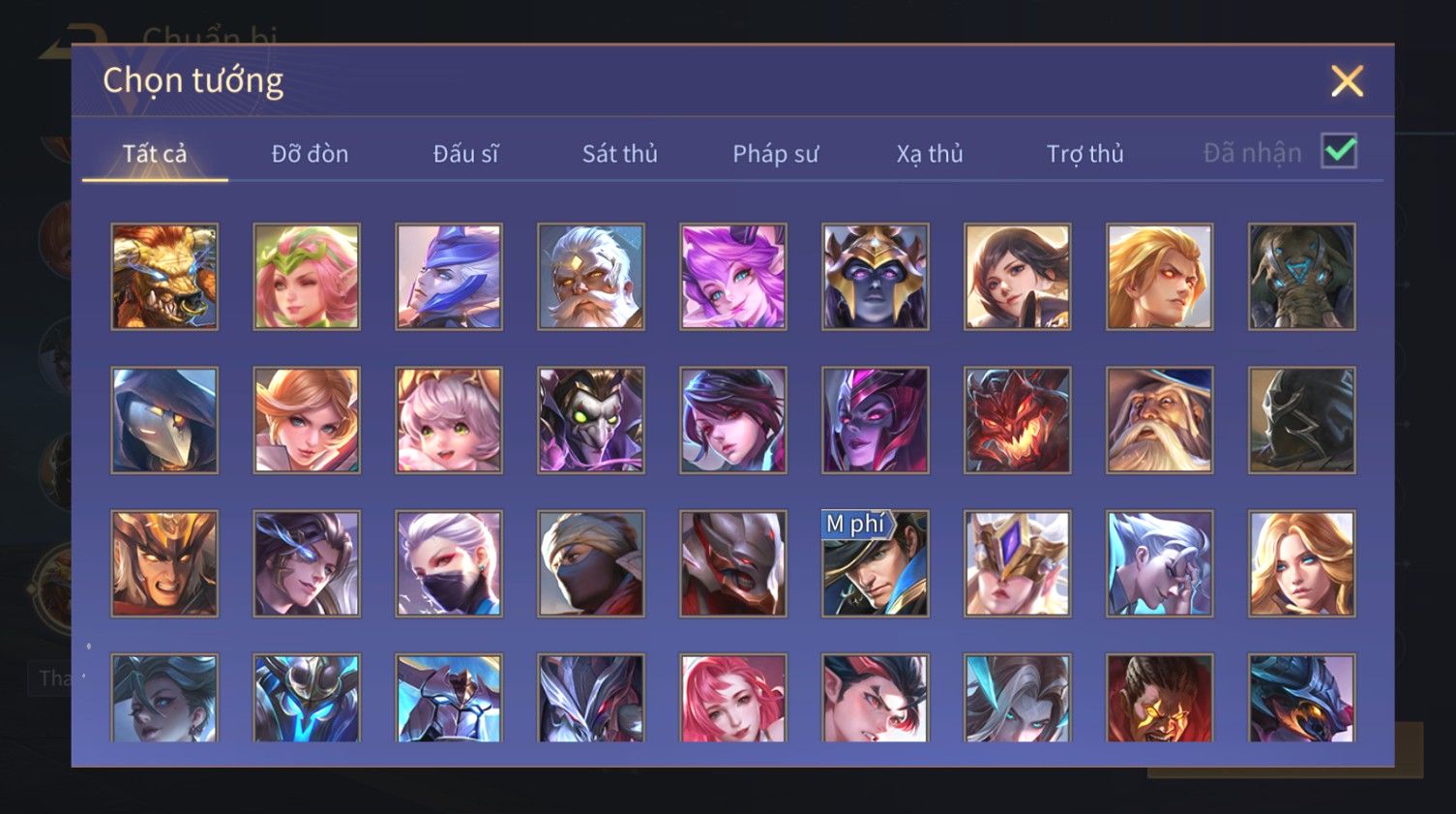The height and width of the screenshot is (814, 1456).
Task: Choose the white-bearded old man with golden eyepiece
Action: coord(591,277)
